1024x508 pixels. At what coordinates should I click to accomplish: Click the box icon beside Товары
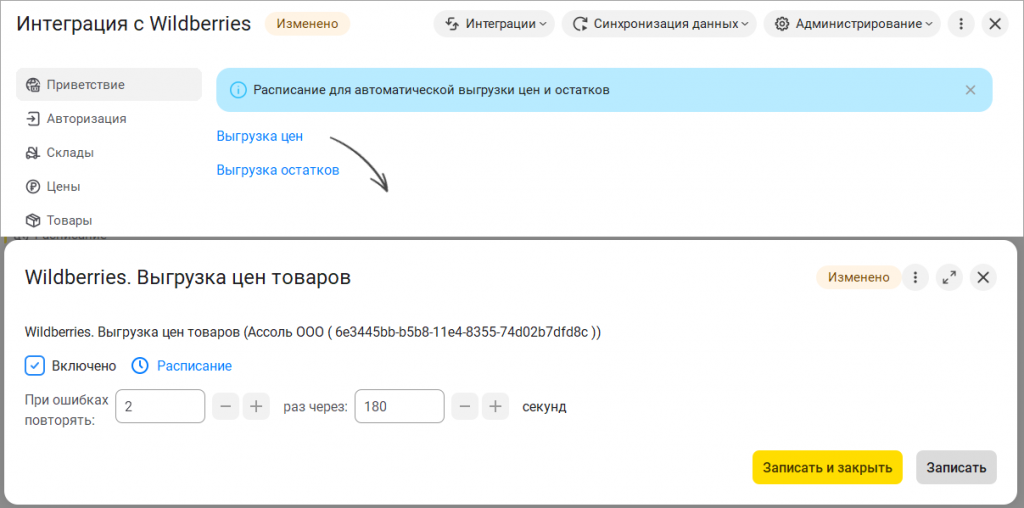click(x=33, y=220)
